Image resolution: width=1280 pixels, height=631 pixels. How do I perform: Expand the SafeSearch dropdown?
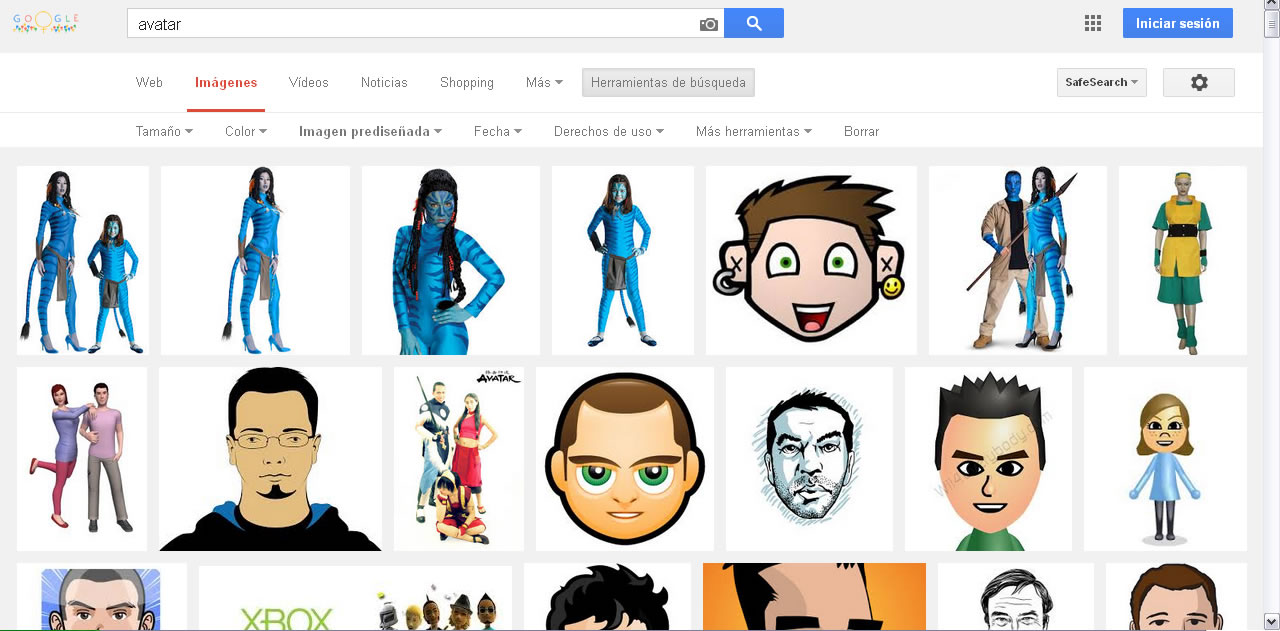(1101, 83)
